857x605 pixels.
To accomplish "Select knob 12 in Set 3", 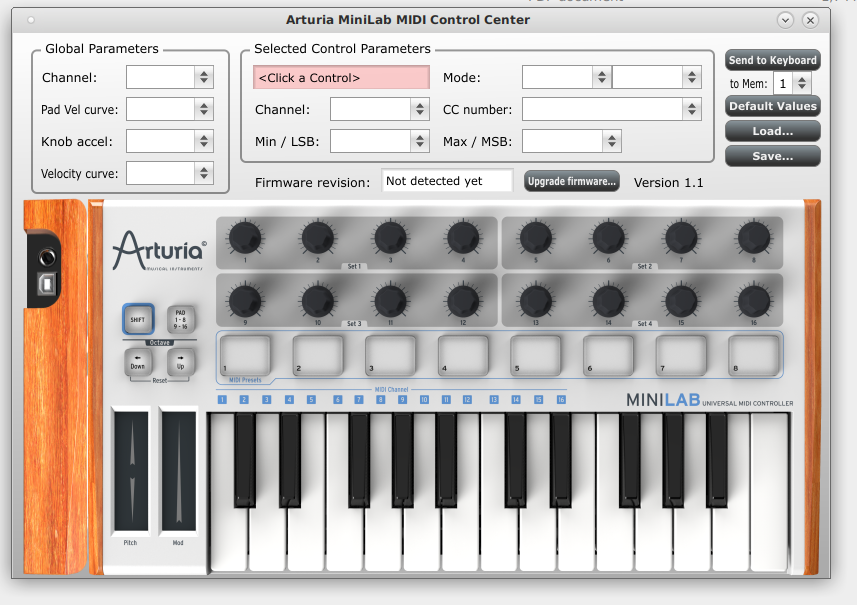I will (463, 301).
